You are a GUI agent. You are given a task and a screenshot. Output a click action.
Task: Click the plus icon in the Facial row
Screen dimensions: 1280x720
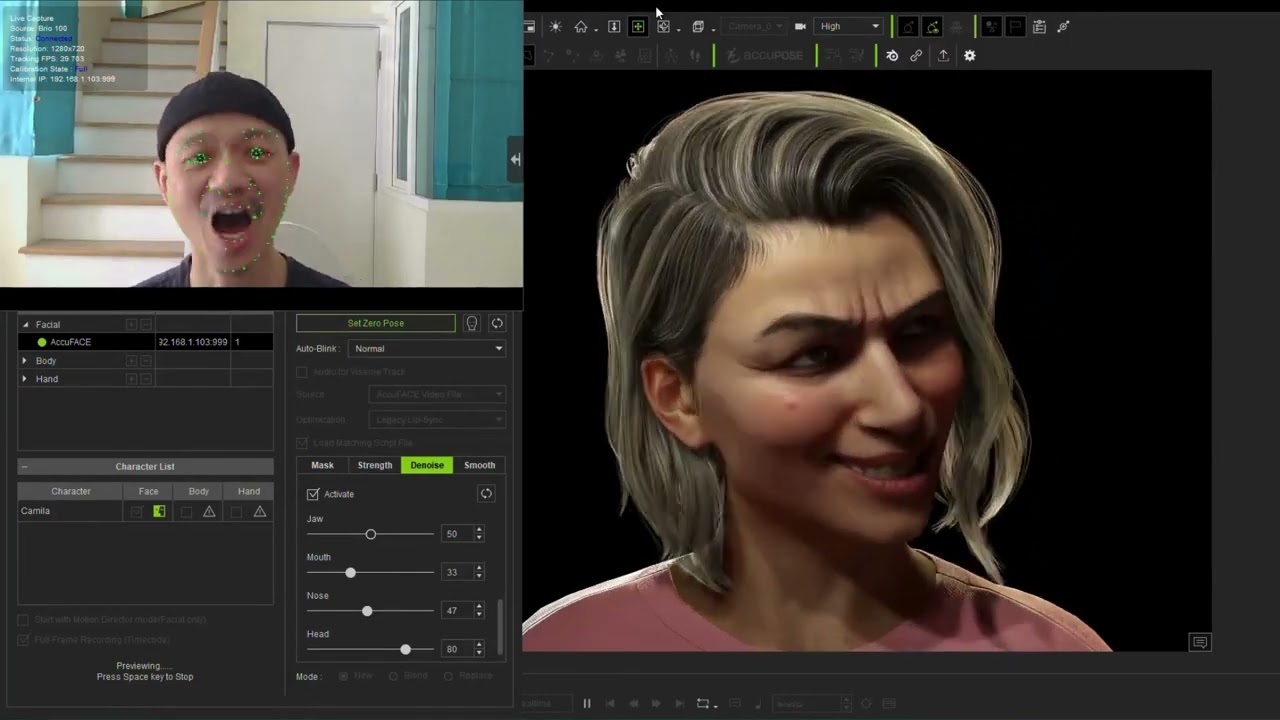(x=131, y=324)
